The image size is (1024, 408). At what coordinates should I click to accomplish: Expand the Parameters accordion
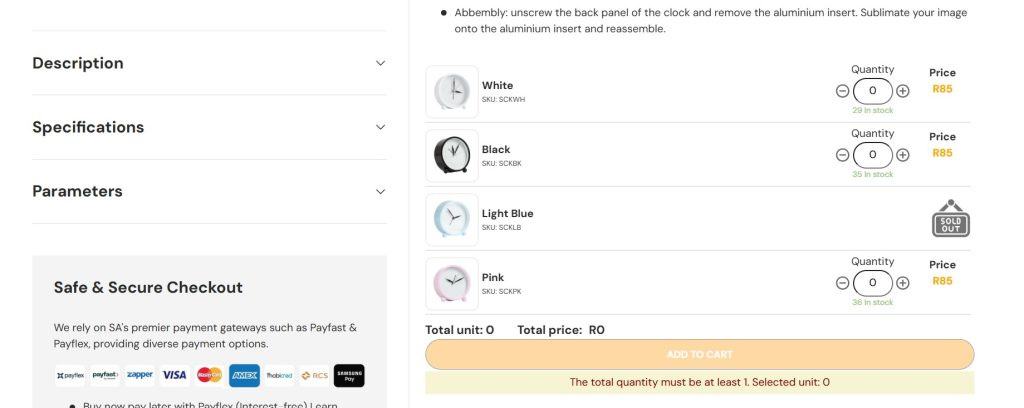[x=380, y=191]
